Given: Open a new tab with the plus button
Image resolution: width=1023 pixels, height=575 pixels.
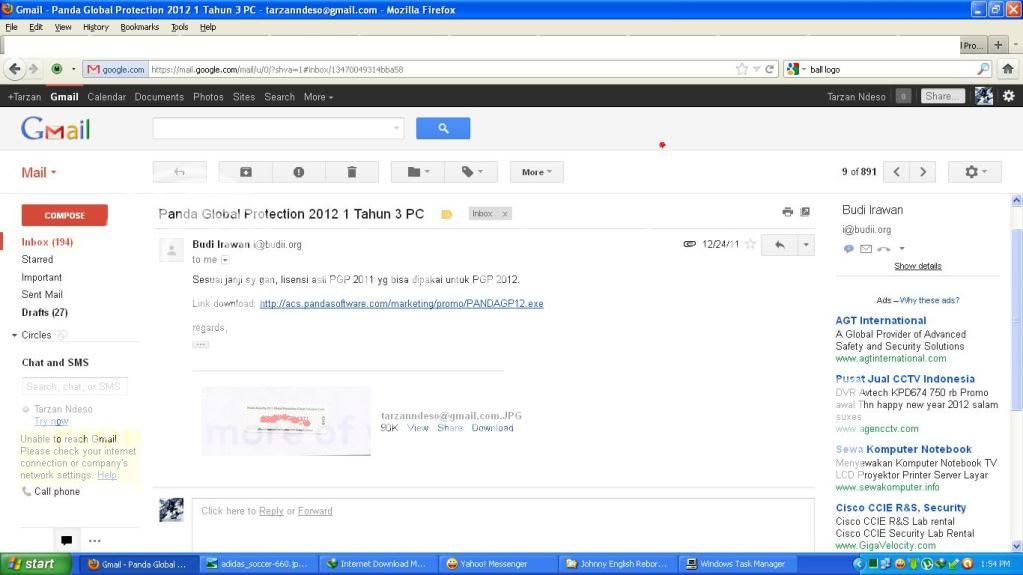Looking at the screenshot, I should click(998, 45).
